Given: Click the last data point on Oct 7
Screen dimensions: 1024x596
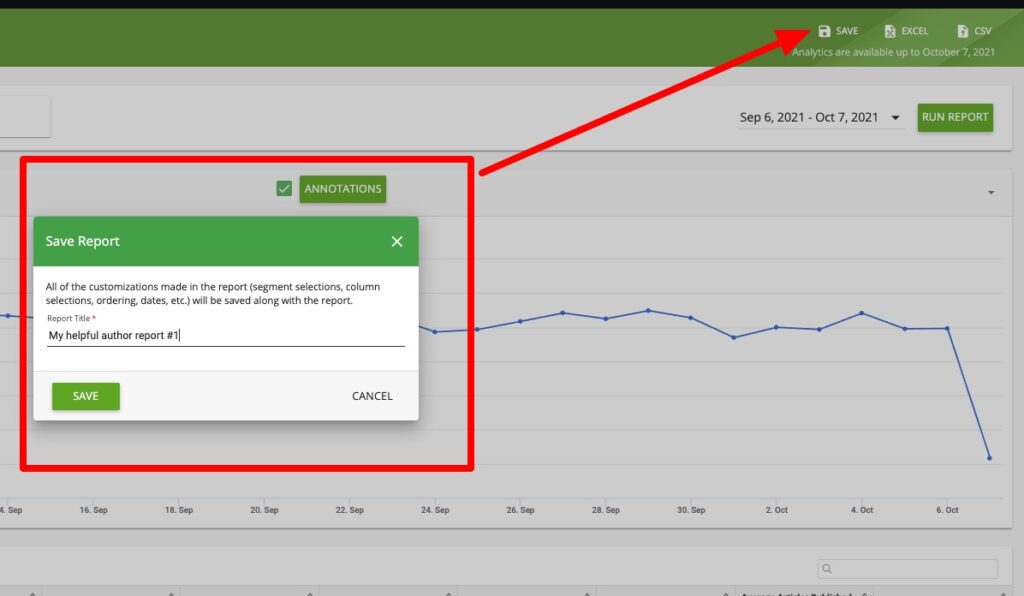Looking at the screenshot, I should pyautogui.click(x=989, y=458).
